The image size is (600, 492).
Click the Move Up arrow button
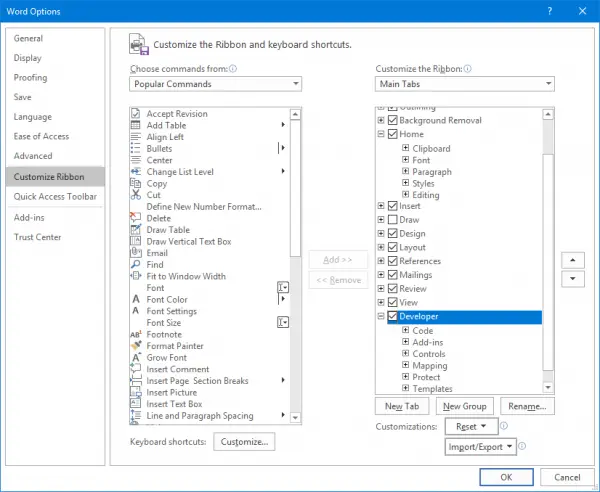pos(572,260)
